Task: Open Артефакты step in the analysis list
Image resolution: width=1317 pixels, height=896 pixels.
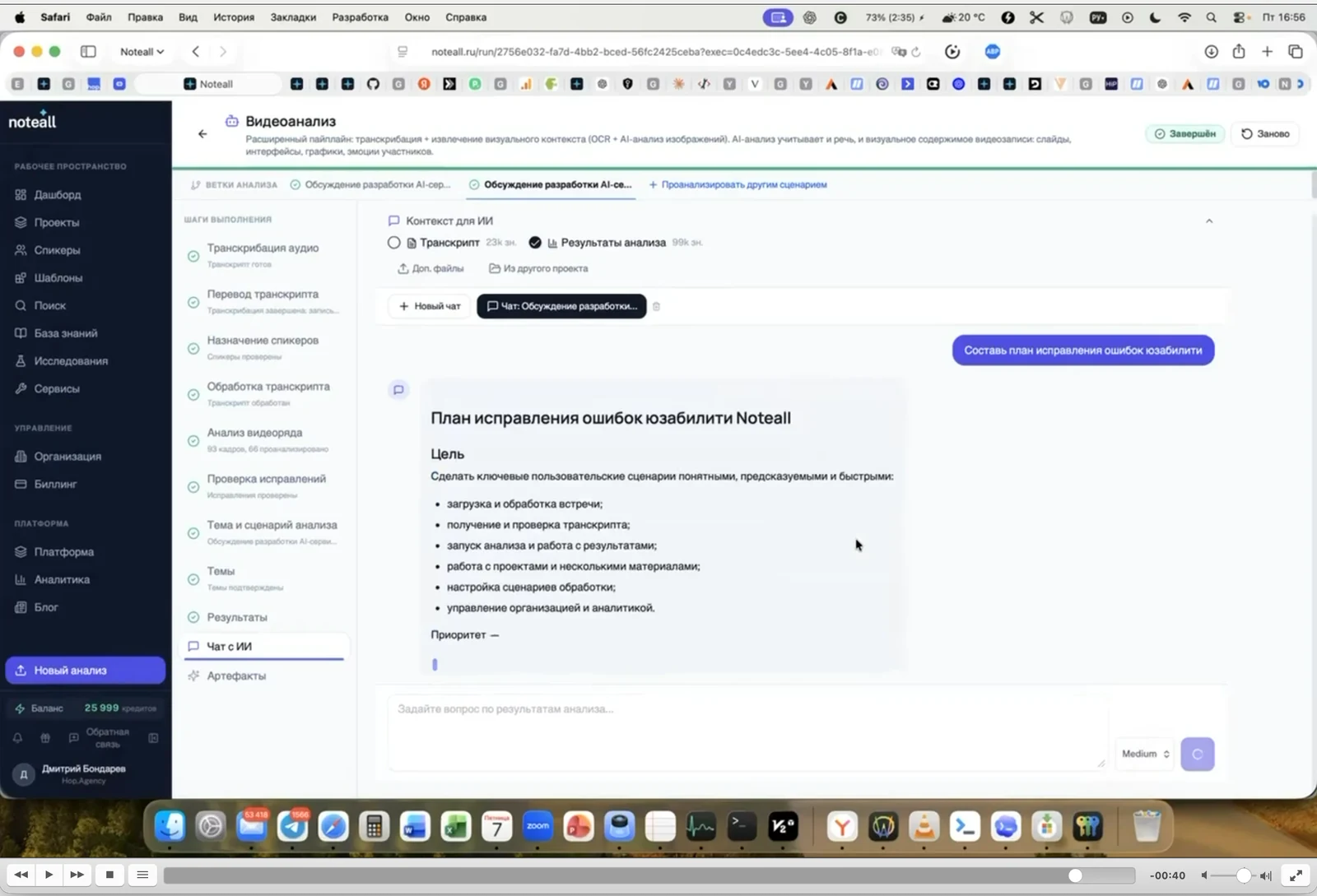Action: (236, 675)
